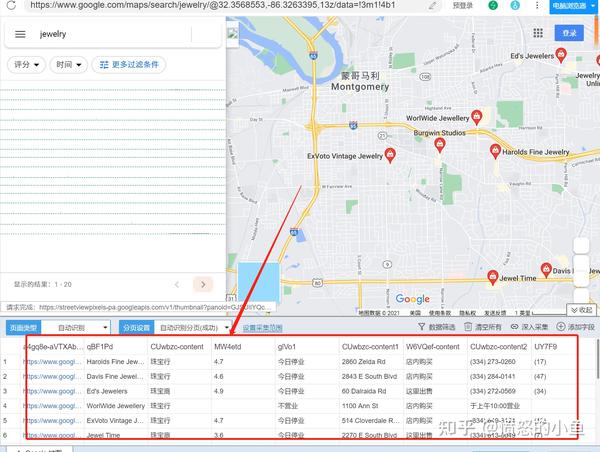600x452 pixels.
Task: Click the teal round icon in browser toolbar
Action: (515, 5)
